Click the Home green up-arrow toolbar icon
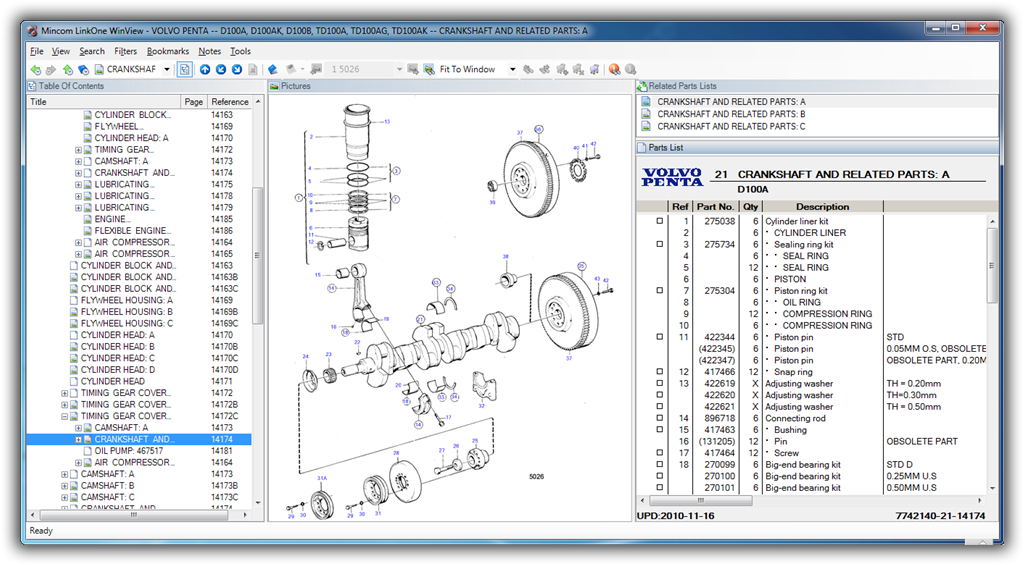 coord(67,69)
